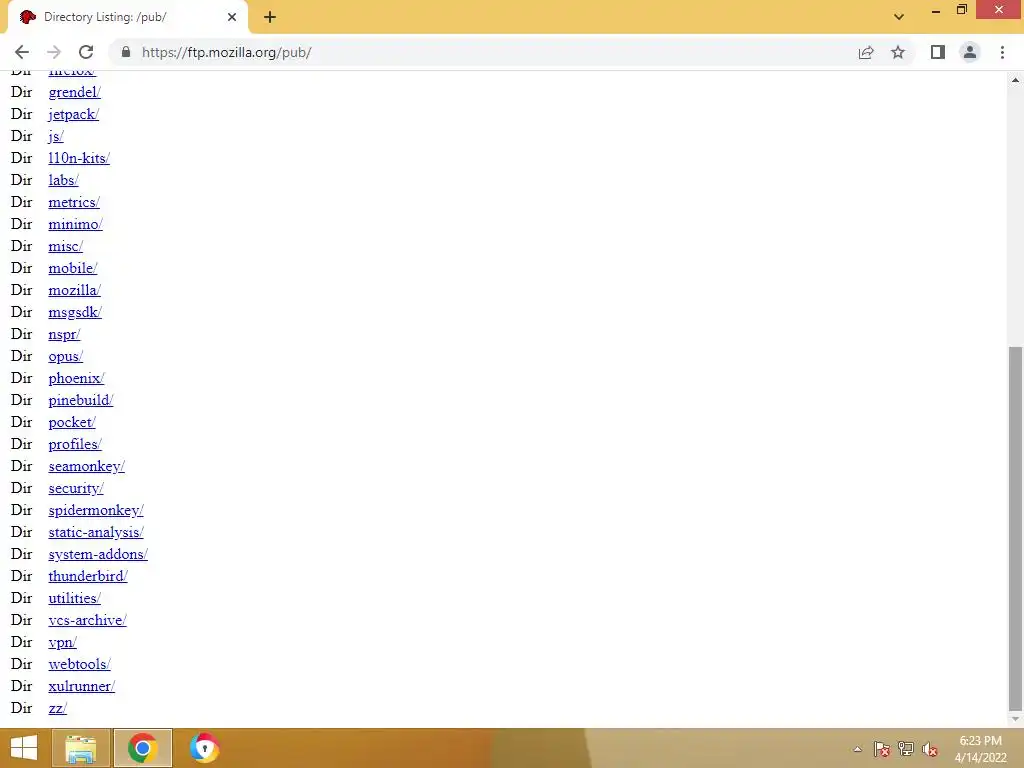Open the grendel/ directory link
The height and width of the screenshot is (768, 1024).
74,92
